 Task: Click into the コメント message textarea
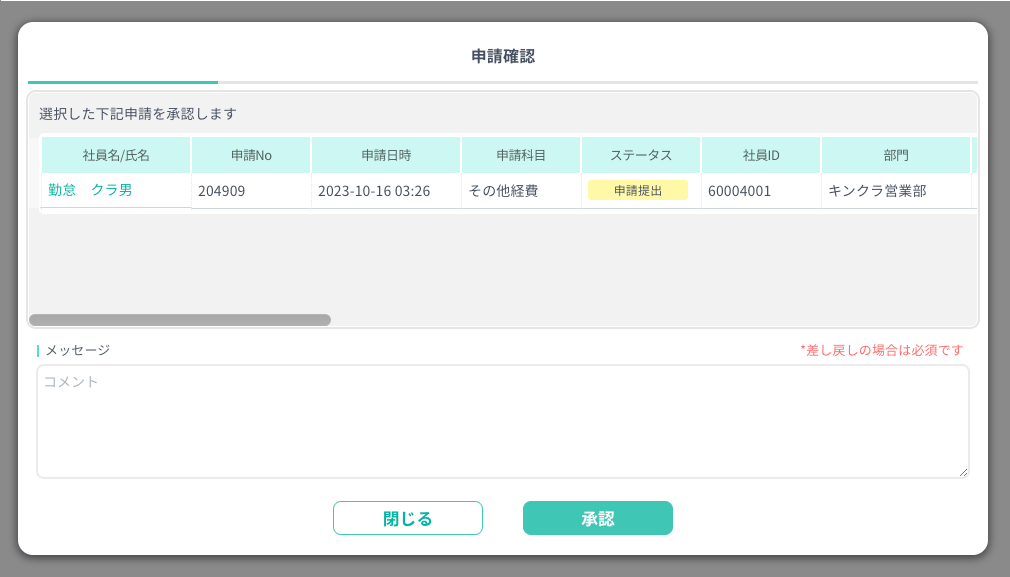pos(502,422)
